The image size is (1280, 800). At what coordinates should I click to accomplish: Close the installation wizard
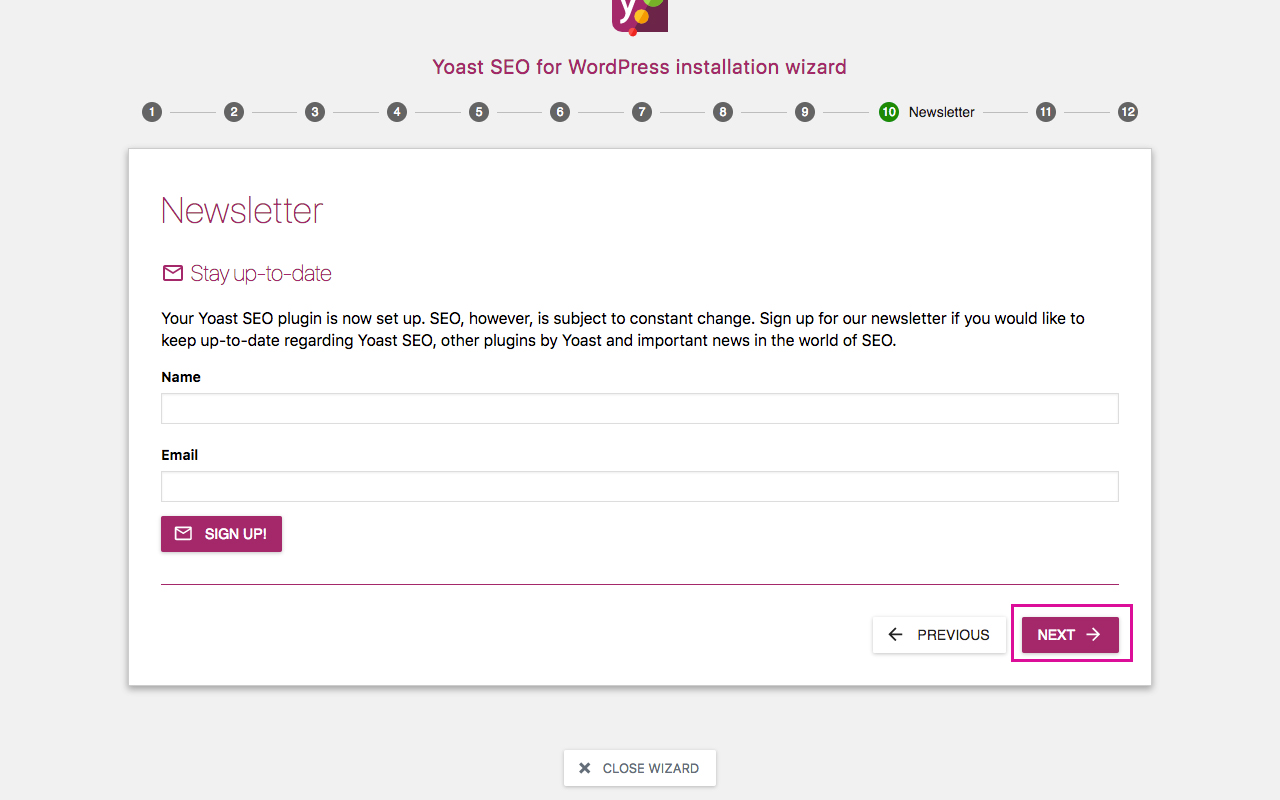[640, 768]
